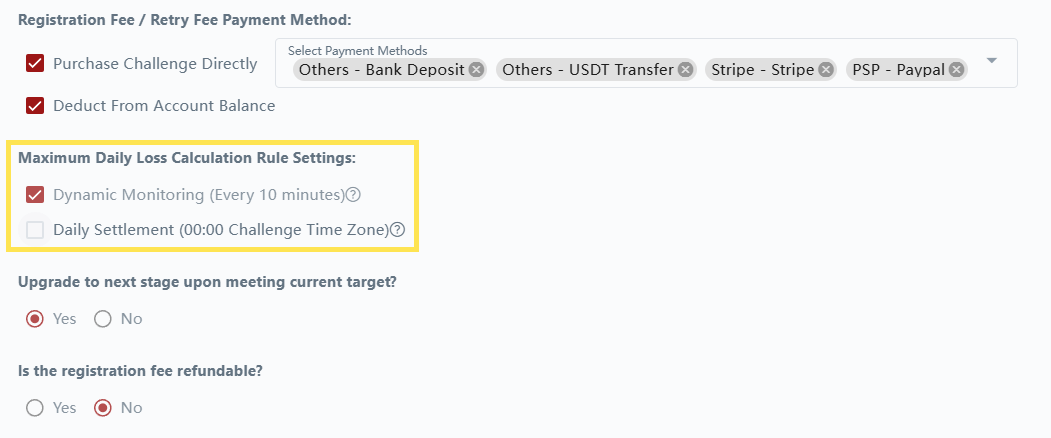Screen dimensions: 1051x438
Task: Click Dynamic Monitoring help question icon
Action: 353,195
